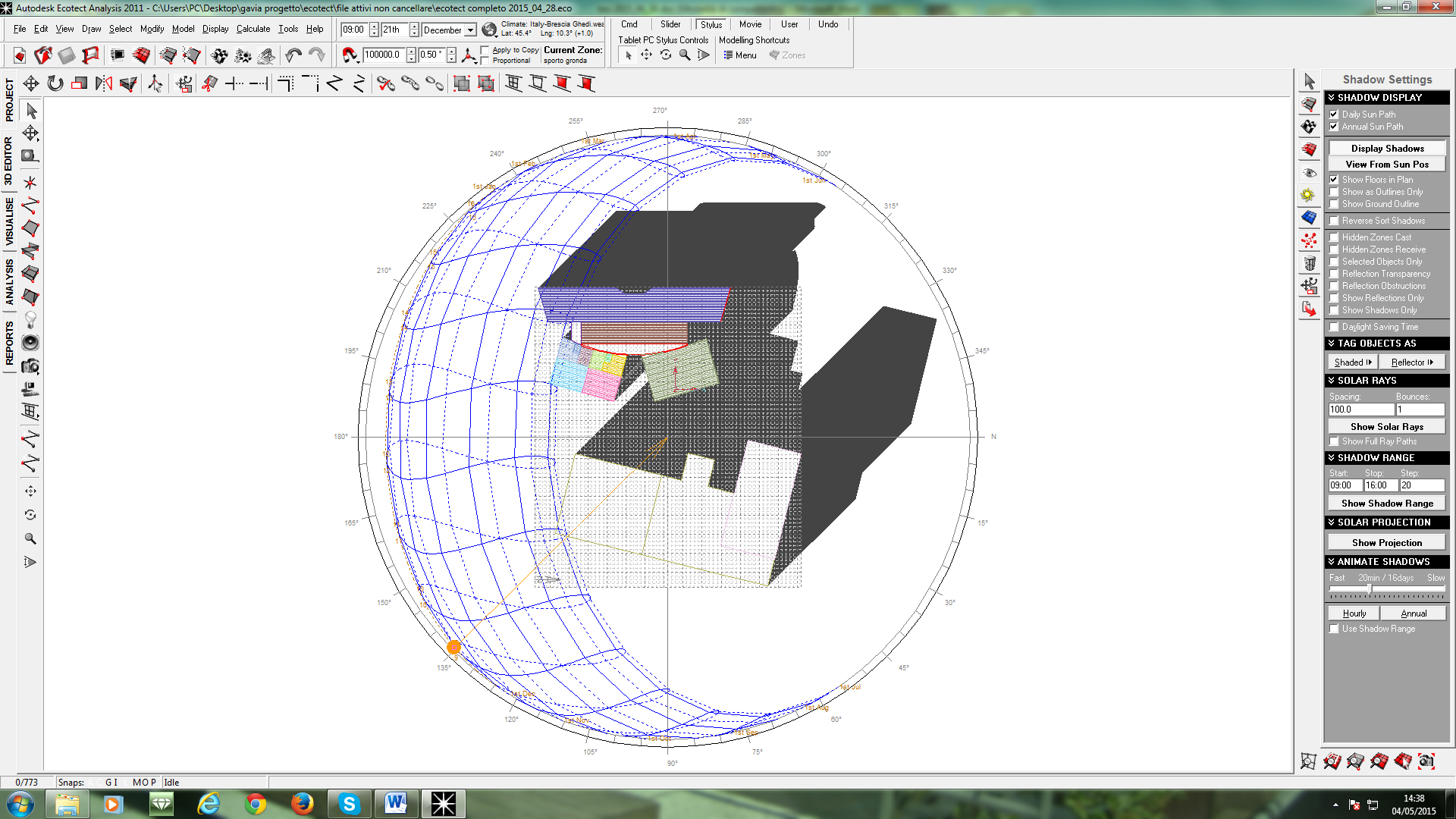Click the globe location icon
This screenshot has height=819, width=1456.
[489, 30]
